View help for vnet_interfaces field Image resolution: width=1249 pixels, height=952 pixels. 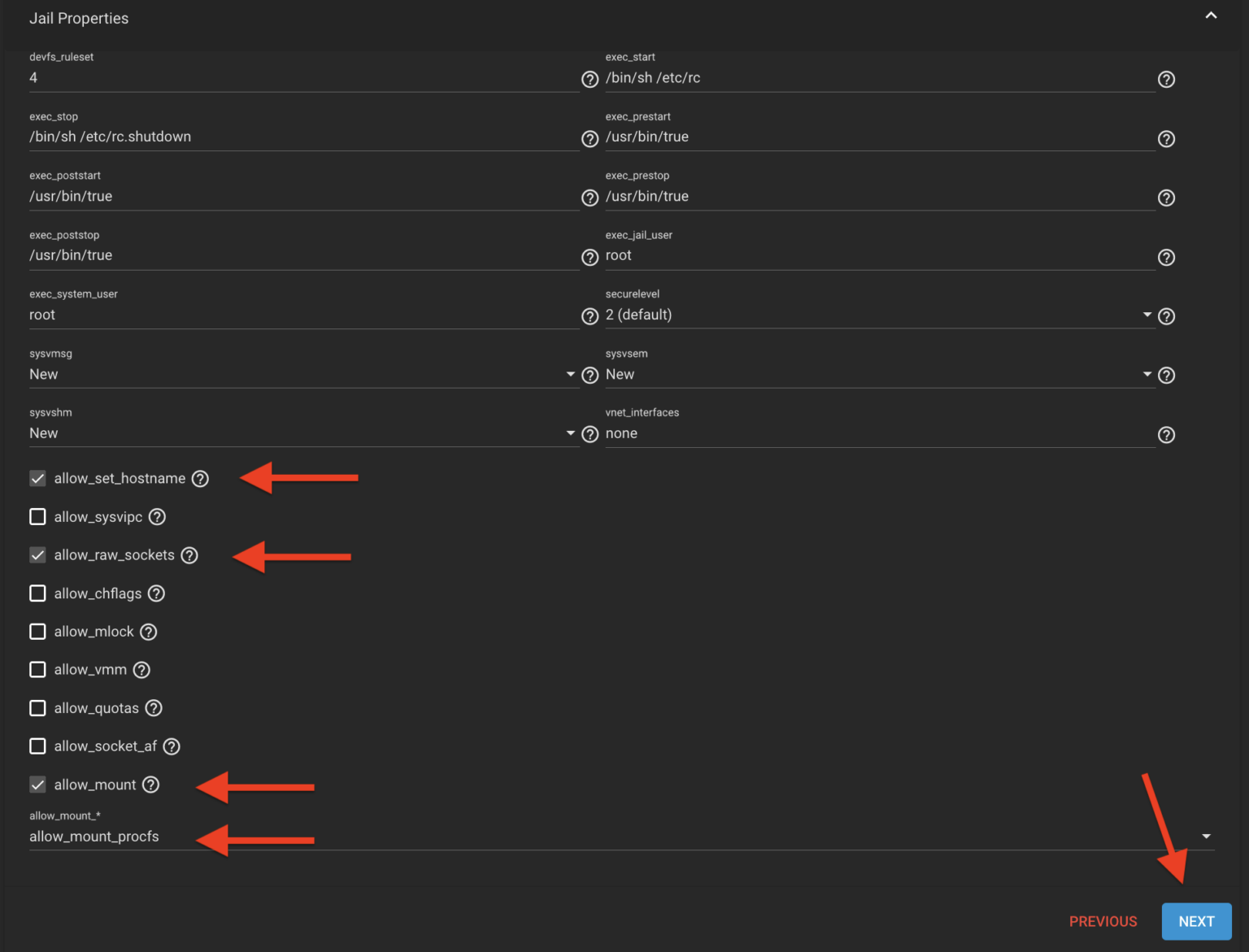[x=1166, y=434]
